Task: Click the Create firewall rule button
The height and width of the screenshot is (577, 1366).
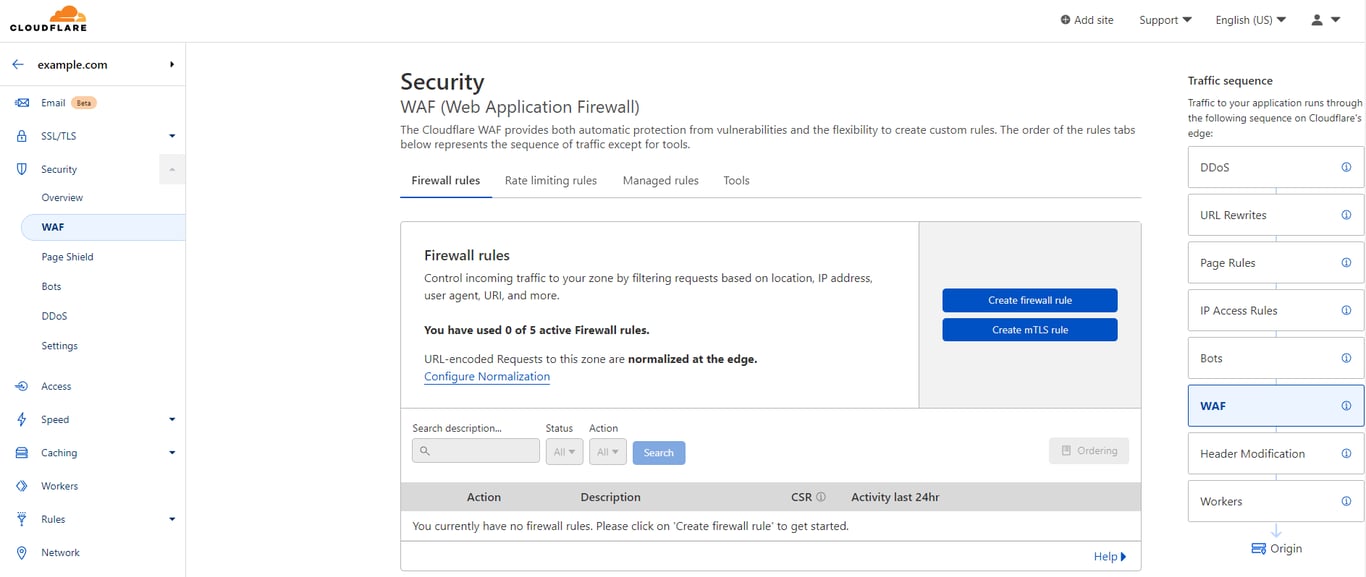Action: click(1029, 300)
